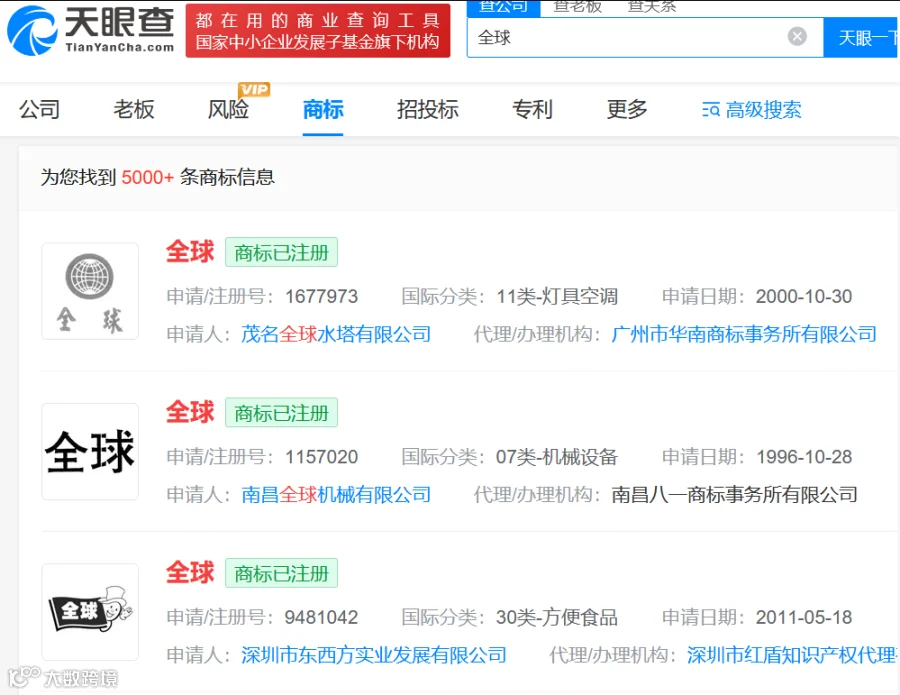Open 高级搜索 advanced search
The height and width of the screenshot is (695, 900).
click(x=751, y=110)
